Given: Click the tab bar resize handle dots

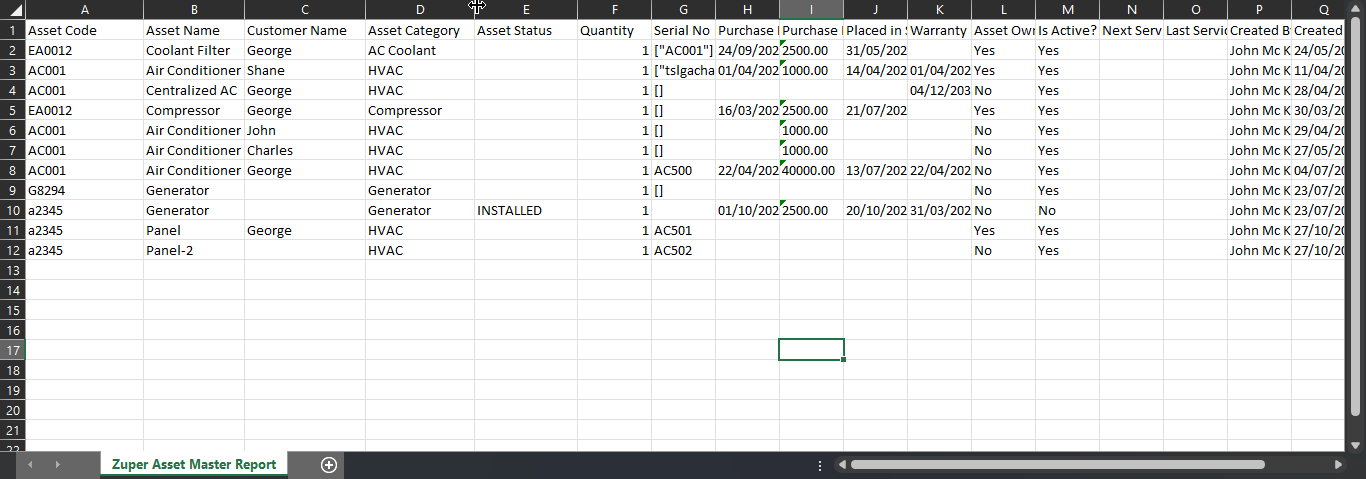Looking at the screenshot, I should click(820, 465).
